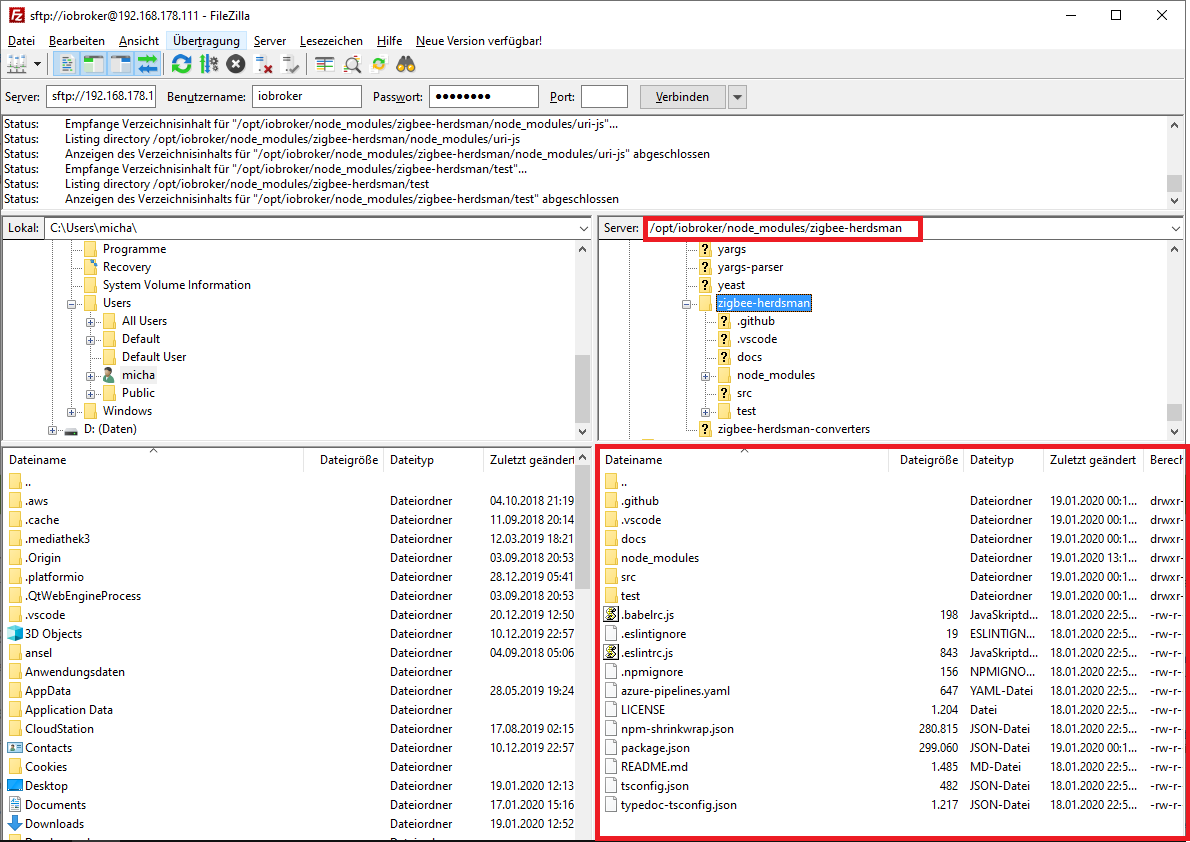Select local Desktop folder
1190x842 pixels.
(46, 786)
